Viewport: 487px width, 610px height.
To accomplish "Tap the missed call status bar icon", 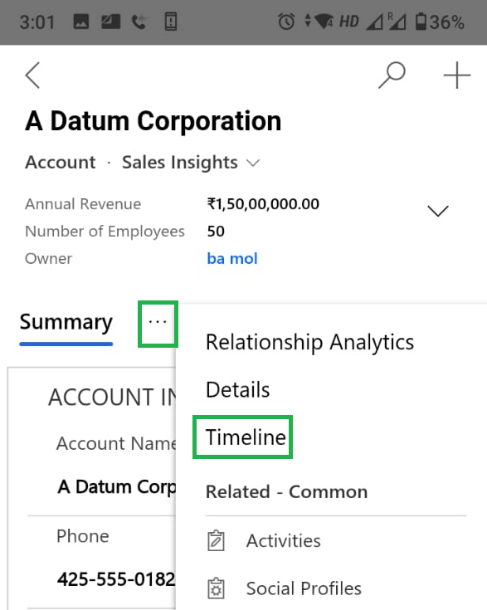I will [139, 22].
